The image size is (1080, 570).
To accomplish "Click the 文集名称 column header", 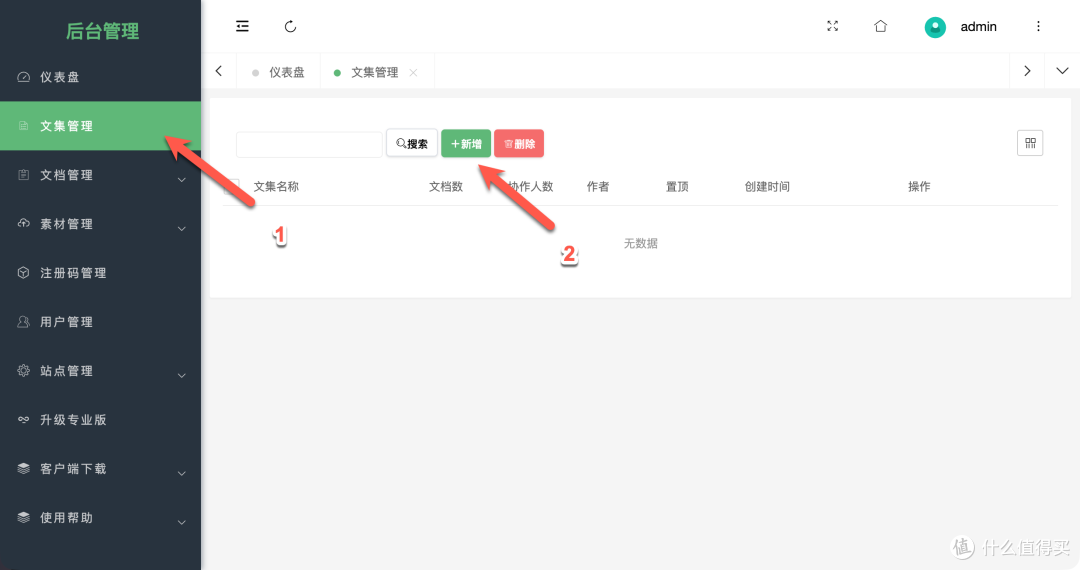I will (276, 187).
